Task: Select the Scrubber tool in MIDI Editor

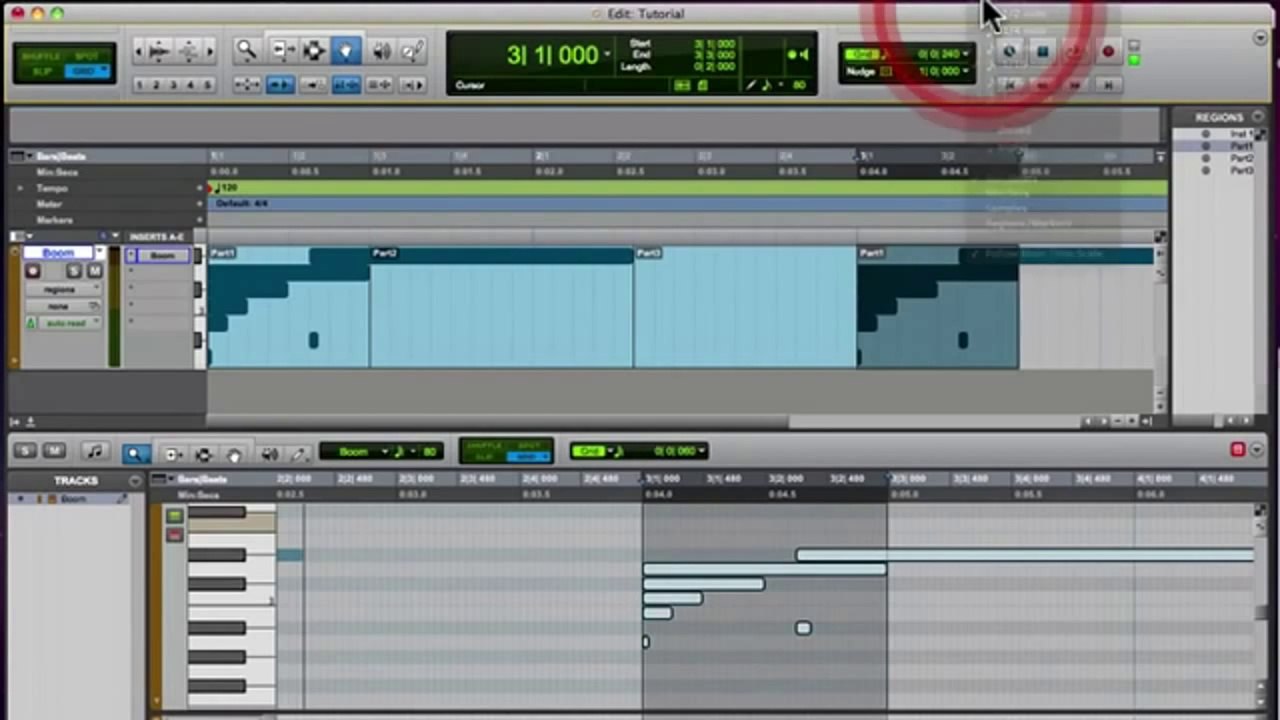Action: click(269, 454)
